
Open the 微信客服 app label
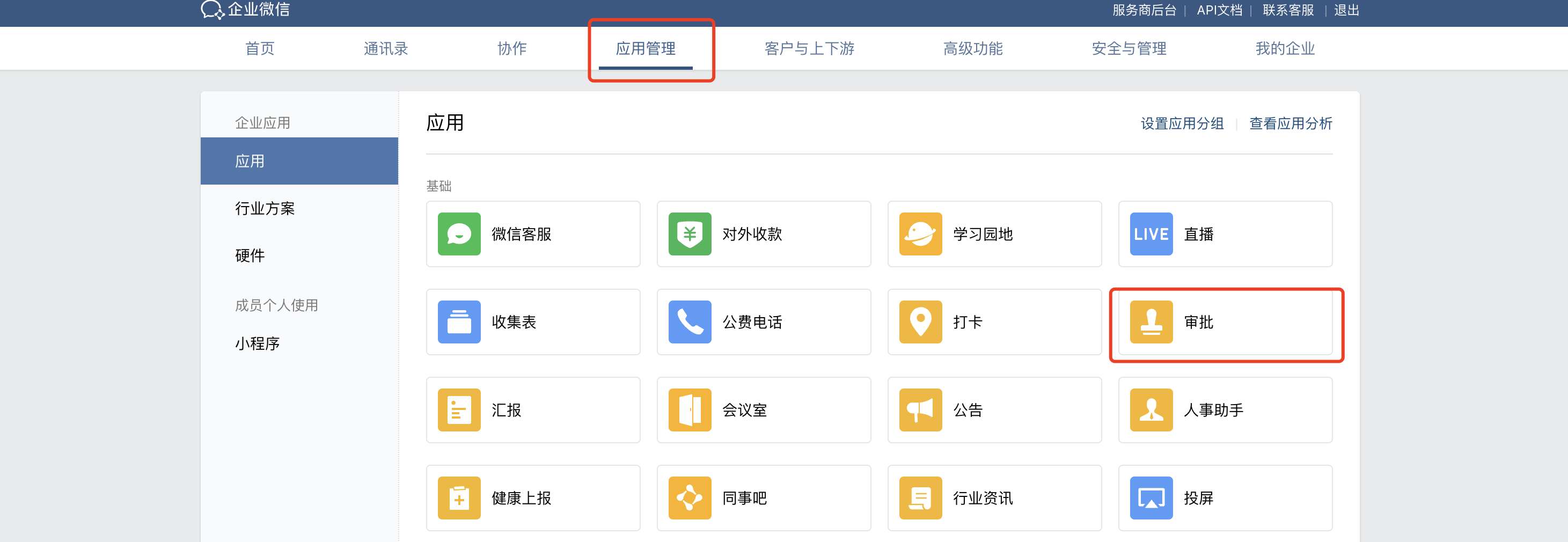pyautogui.click(x=522, y=234)
